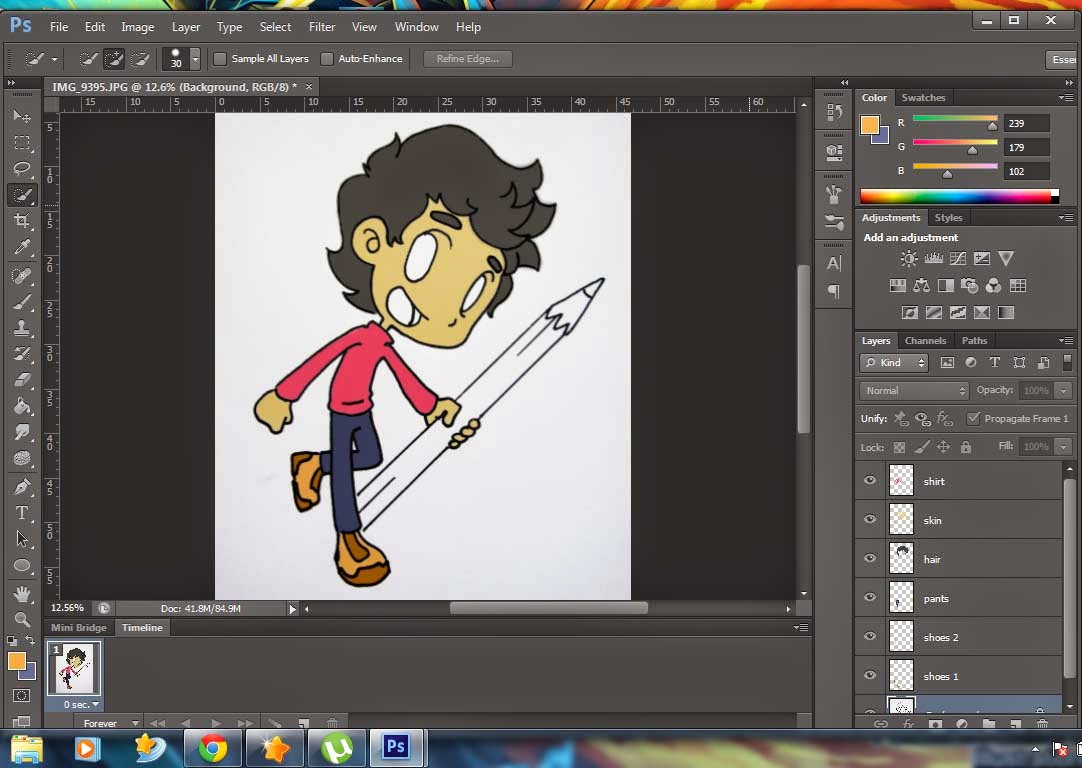1082x768 pixels.
Task: Open the Opacity slider dropdown
Action: tap(1063, 391)
